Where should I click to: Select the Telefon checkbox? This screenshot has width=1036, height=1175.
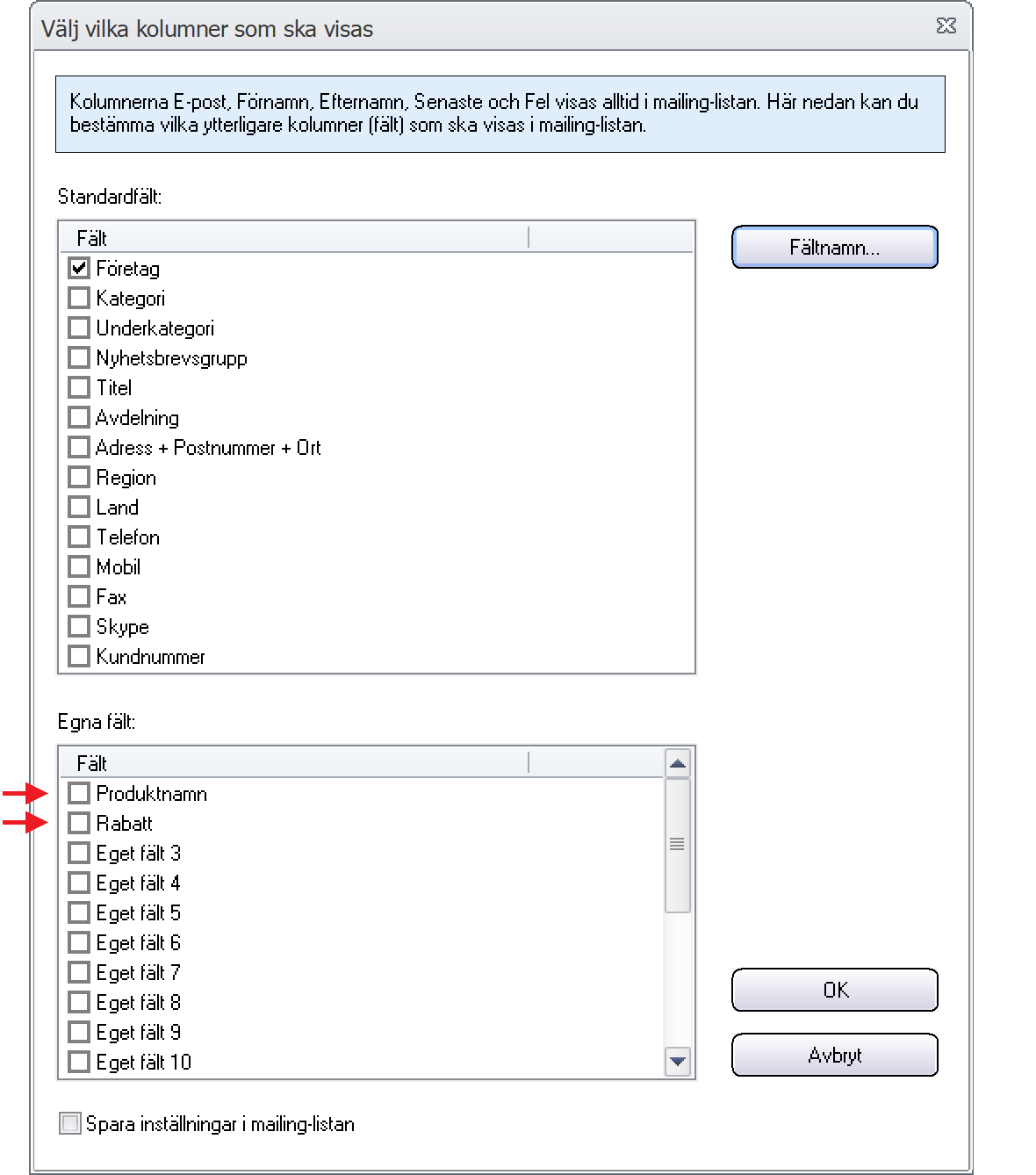pos(79,537)
